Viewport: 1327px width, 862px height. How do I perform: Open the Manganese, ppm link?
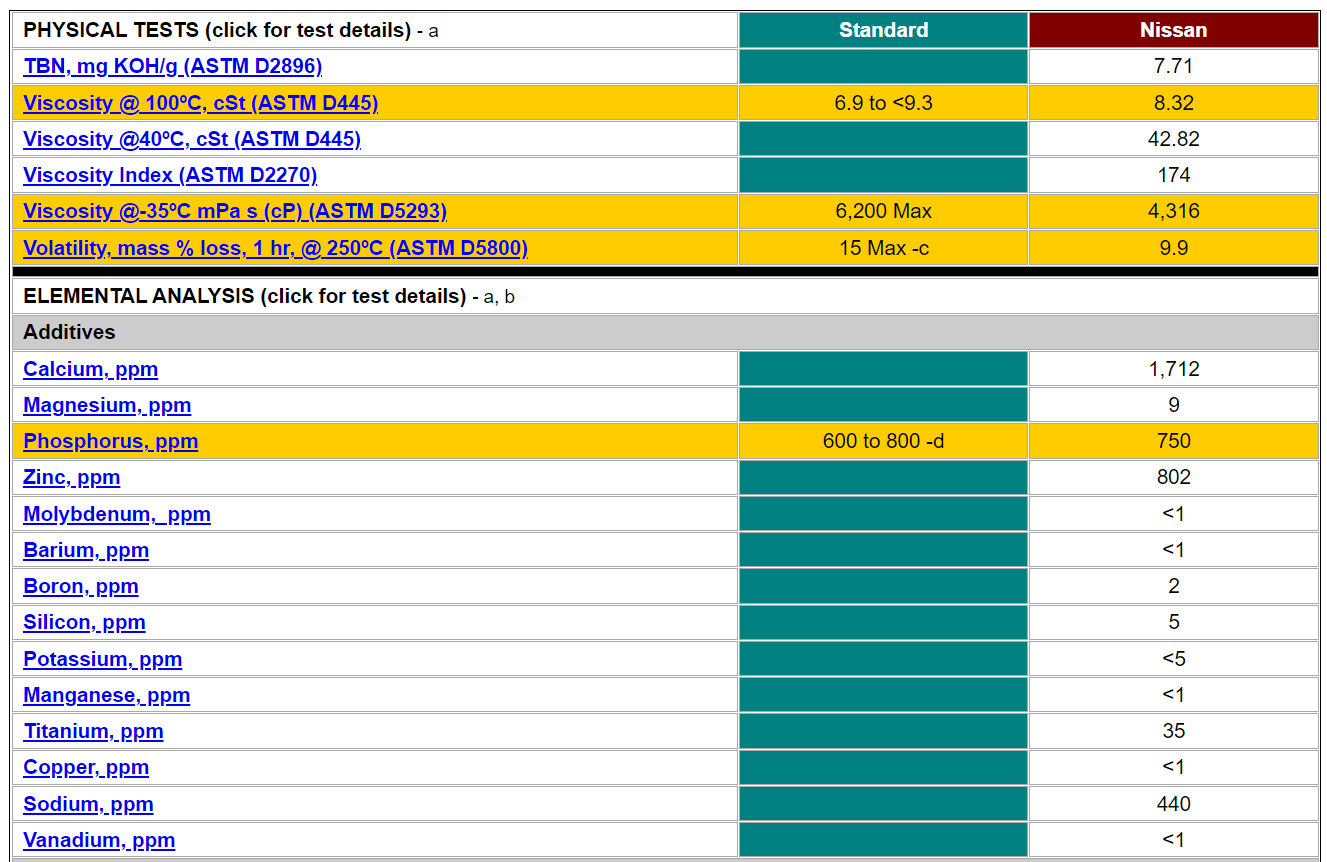106,695
